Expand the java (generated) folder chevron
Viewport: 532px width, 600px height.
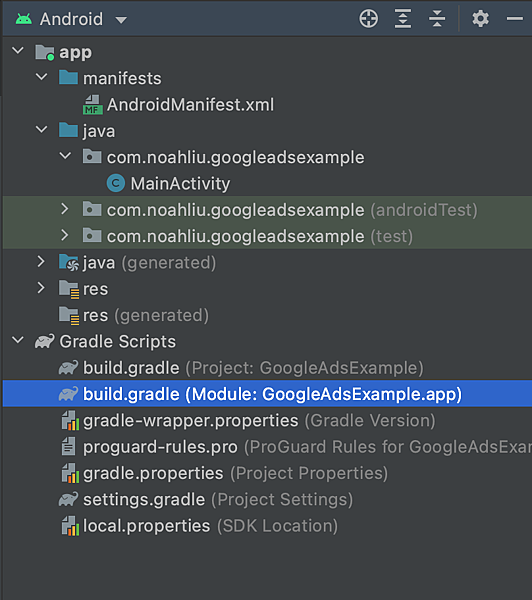(x=41, y=262)
